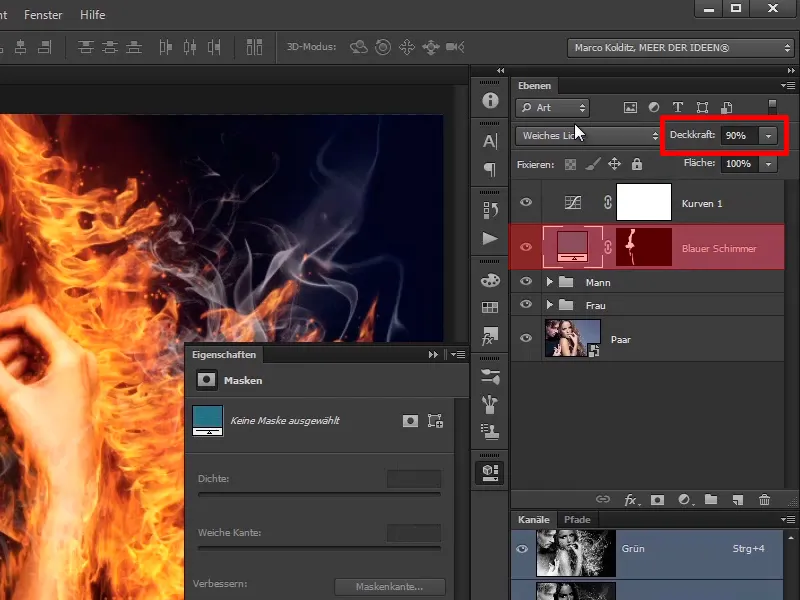This screenshot has height=600, width=800.
Task: Toggle layer filtering switch on
Action: tap(772, 106)
